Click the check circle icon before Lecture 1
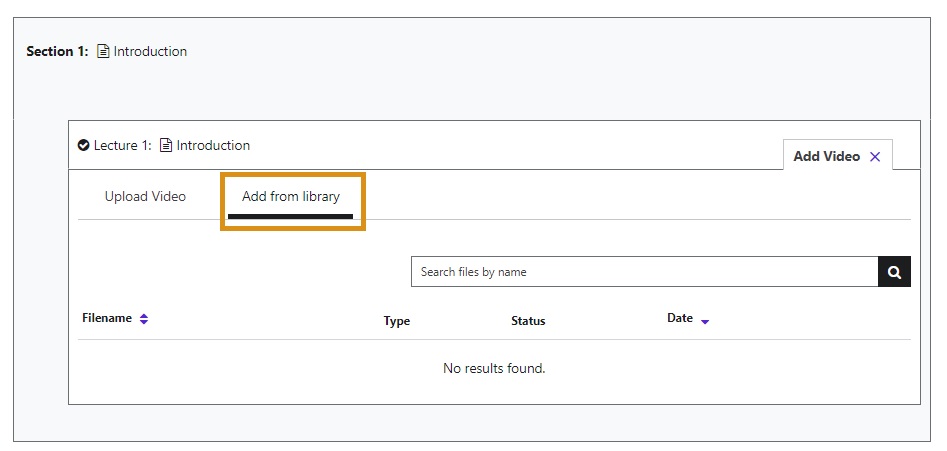This screenshot has width=947, height=451. click(x=84, y=146)
